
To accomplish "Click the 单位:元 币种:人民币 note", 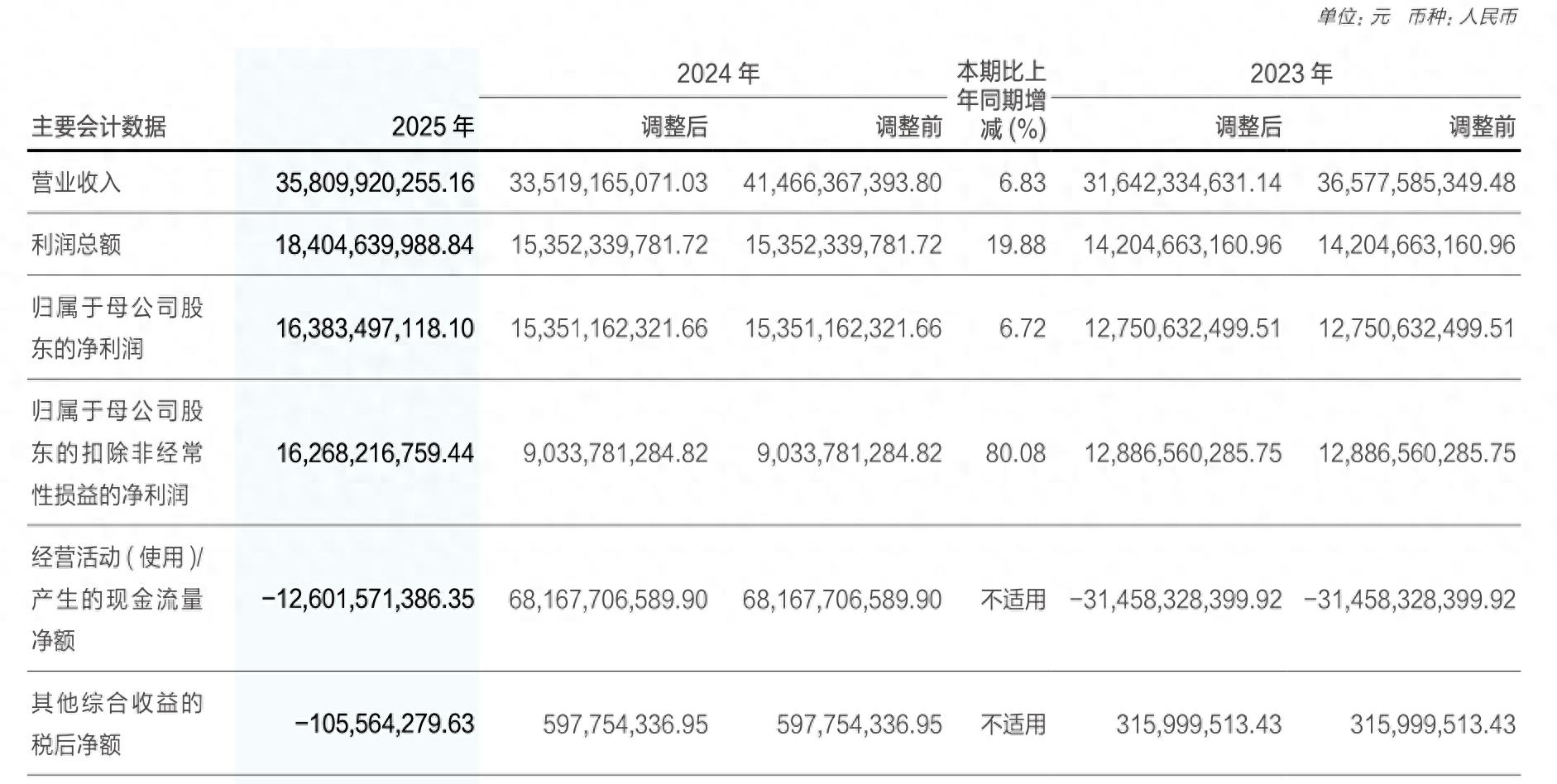I will (1417, 17).
